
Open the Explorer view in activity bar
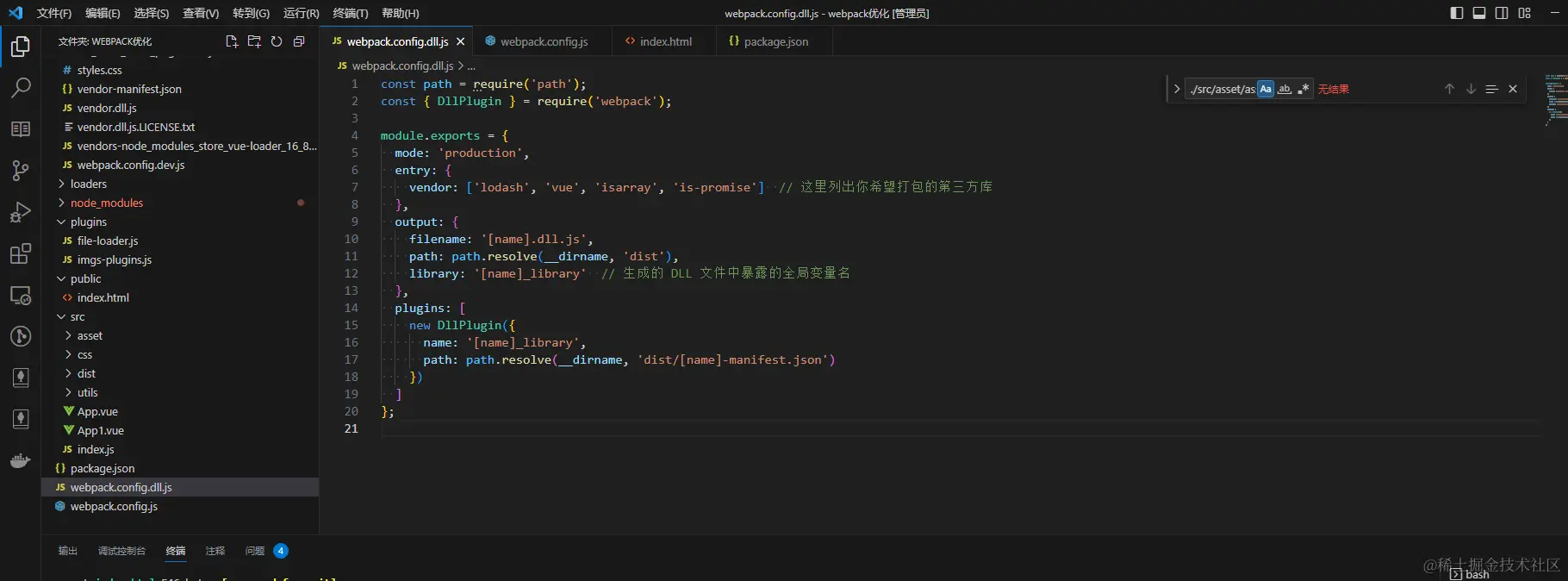point(21,47)
